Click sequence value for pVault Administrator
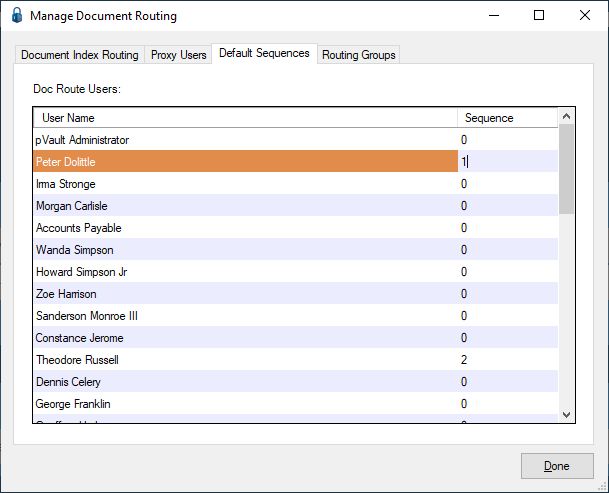609x493 pixels. tap(464, 139)
